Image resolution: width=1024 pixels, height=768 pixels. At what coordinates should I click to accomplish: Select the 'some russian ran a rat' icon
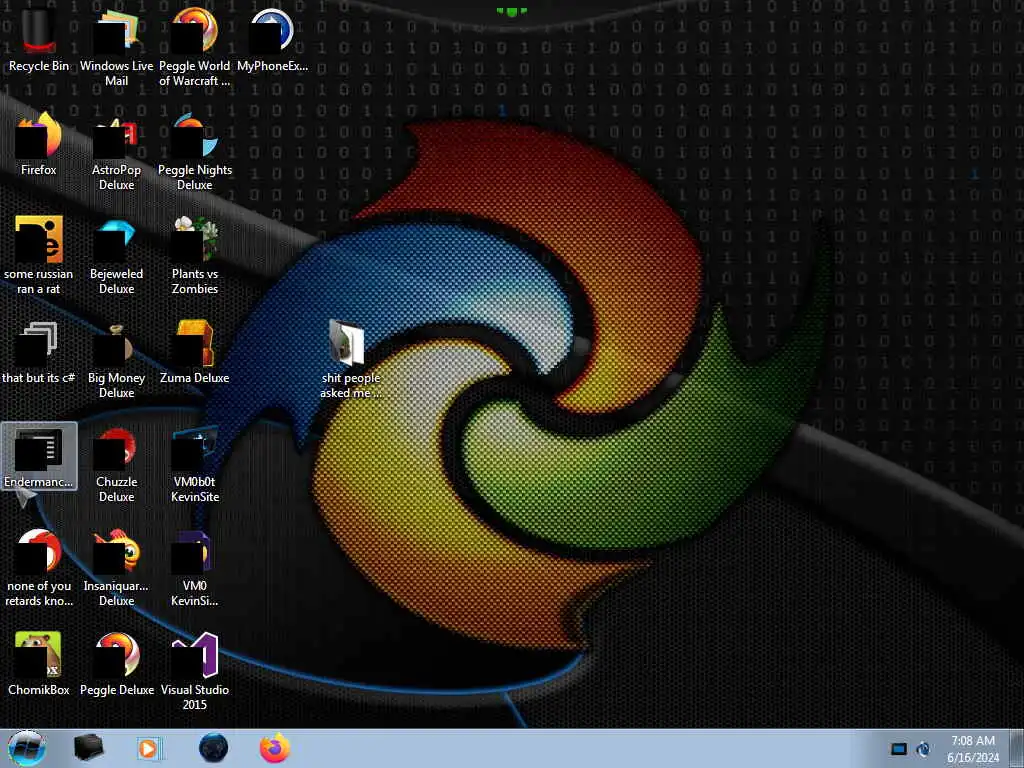(39, 255)
